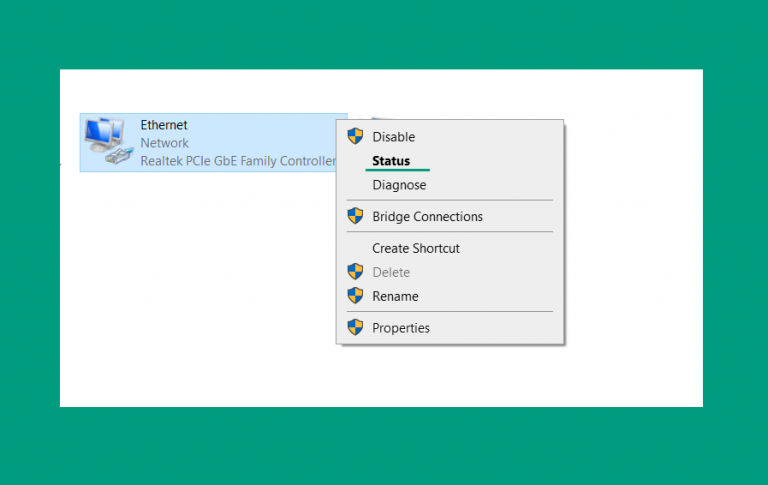Choose Disable from the context menu
This screenshot has height=485, width=768.
coord(450,137)
